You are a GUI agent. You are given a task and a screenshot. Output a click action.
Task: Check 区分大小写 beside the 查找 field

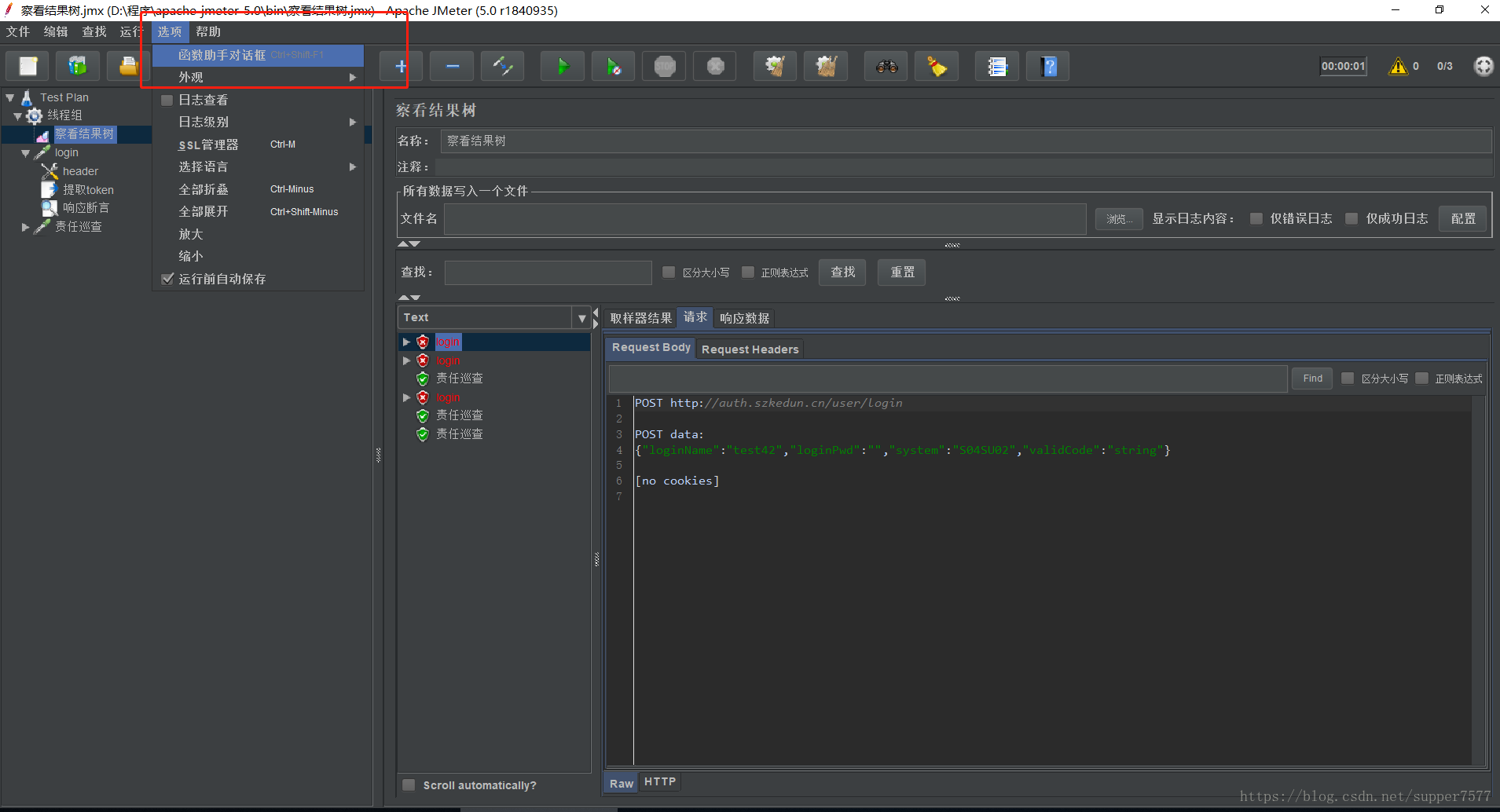669,272
